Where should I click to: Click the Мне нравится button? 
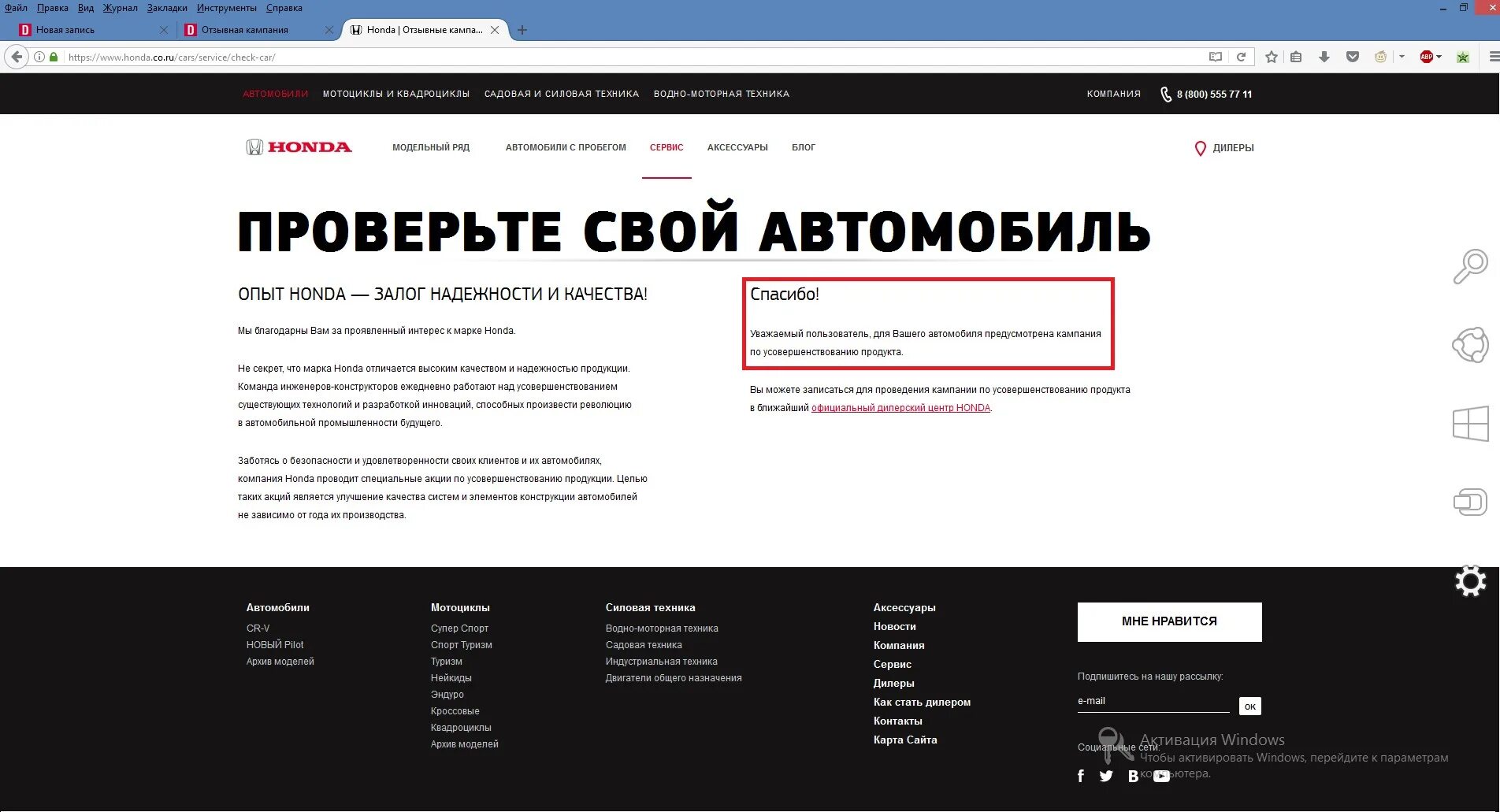[1169, 621]
